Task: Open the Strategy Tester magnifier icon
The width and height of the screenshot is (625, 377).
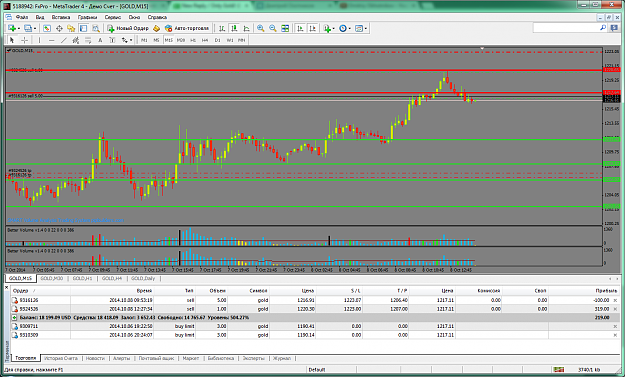Action: (x=96, y=28)
